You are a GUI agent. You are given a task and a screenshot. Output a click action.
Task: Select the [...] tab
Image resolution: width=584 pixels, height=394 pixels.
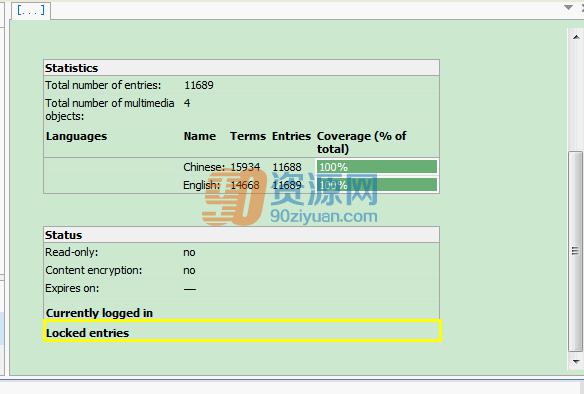31,10
